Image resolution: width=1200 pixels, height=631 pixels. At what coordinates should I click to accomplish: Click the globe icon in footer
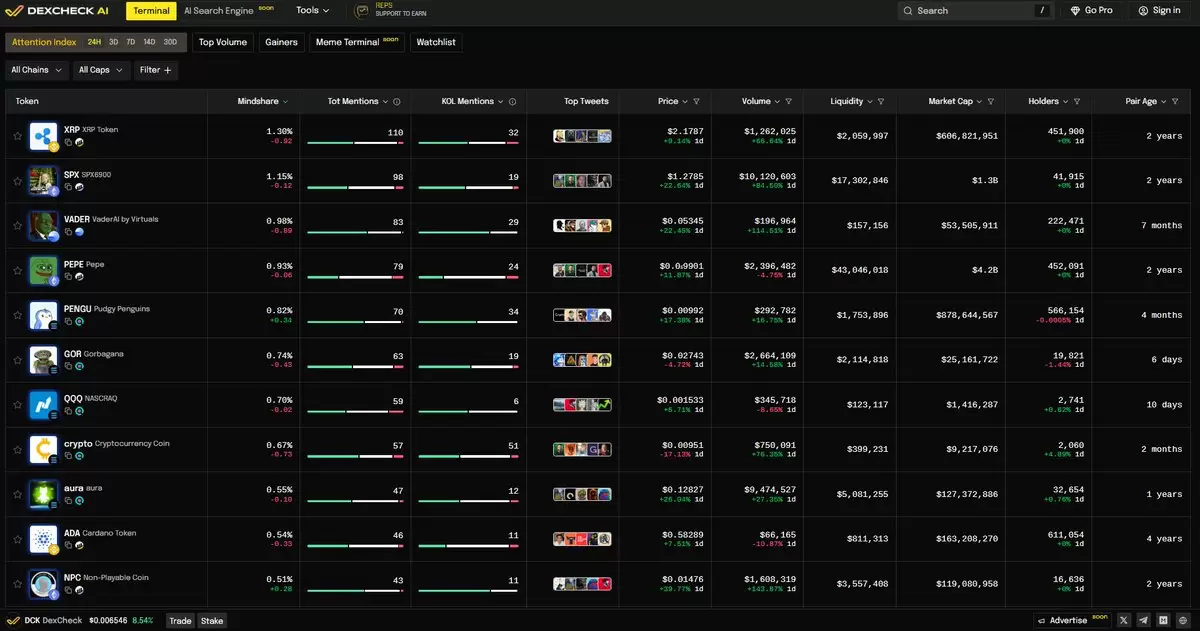click(1182, 621)
